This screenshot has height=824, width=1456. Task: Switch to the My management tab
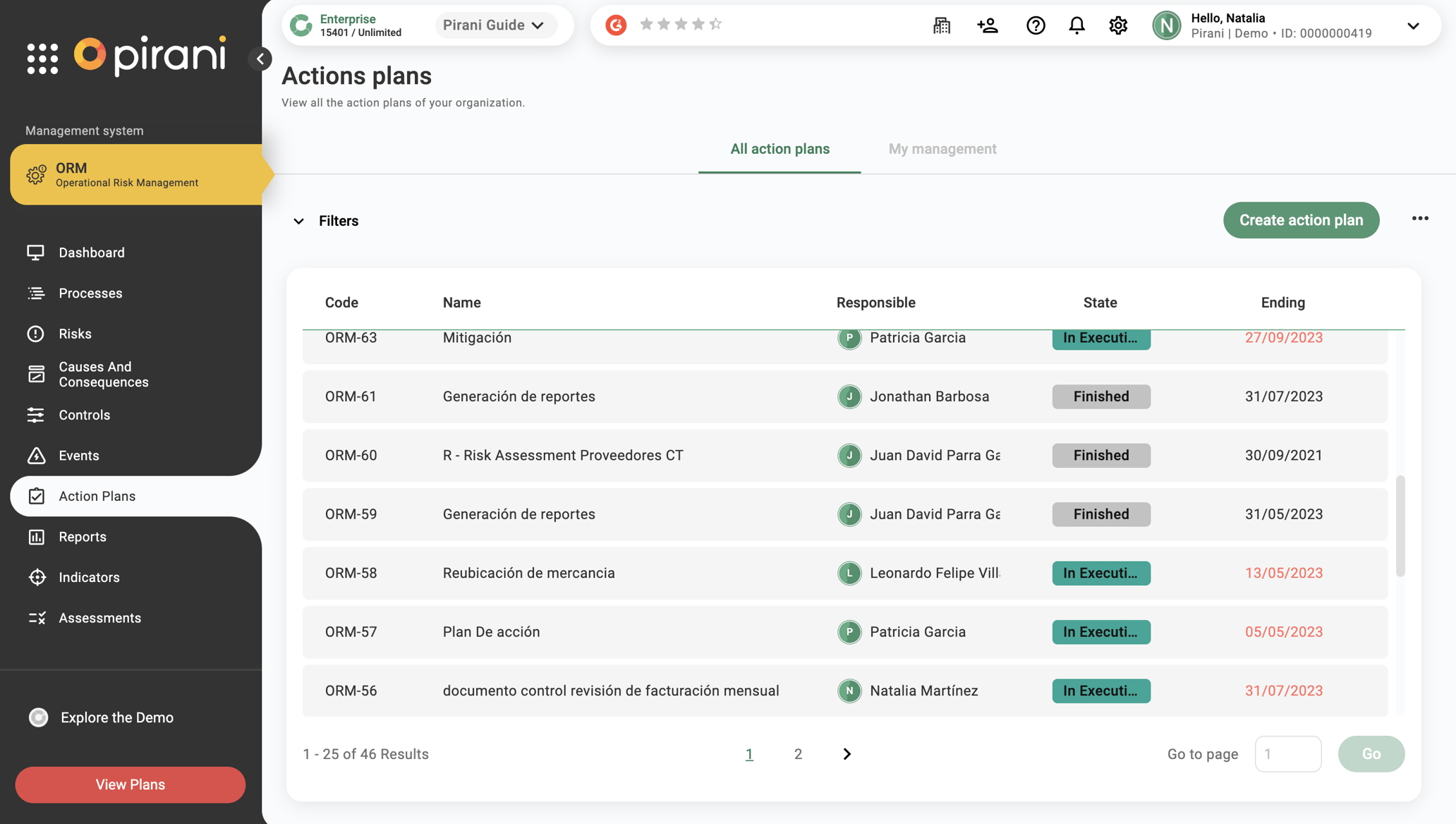tap(942, 149)
